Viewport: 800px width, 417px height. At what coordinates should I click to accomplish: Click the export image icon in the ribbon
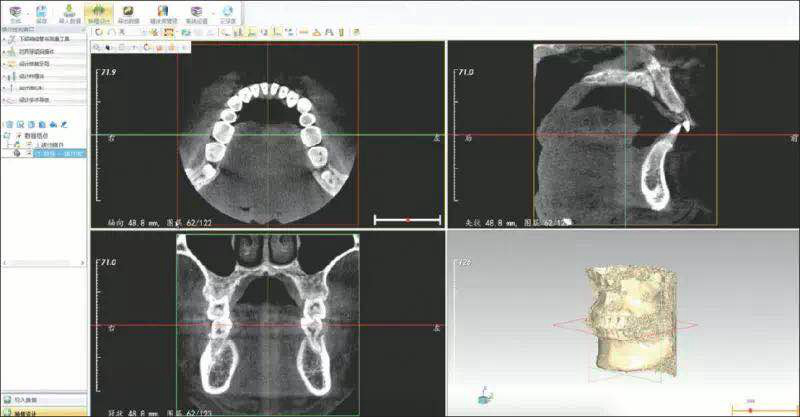[x=129, y=12]
